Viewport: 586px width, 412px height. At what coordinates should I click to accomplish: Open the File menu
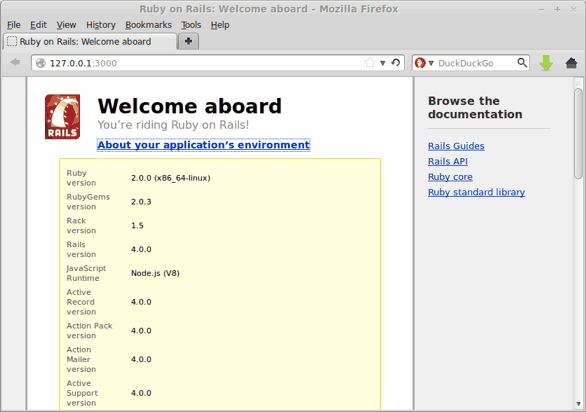pos(14,25)
